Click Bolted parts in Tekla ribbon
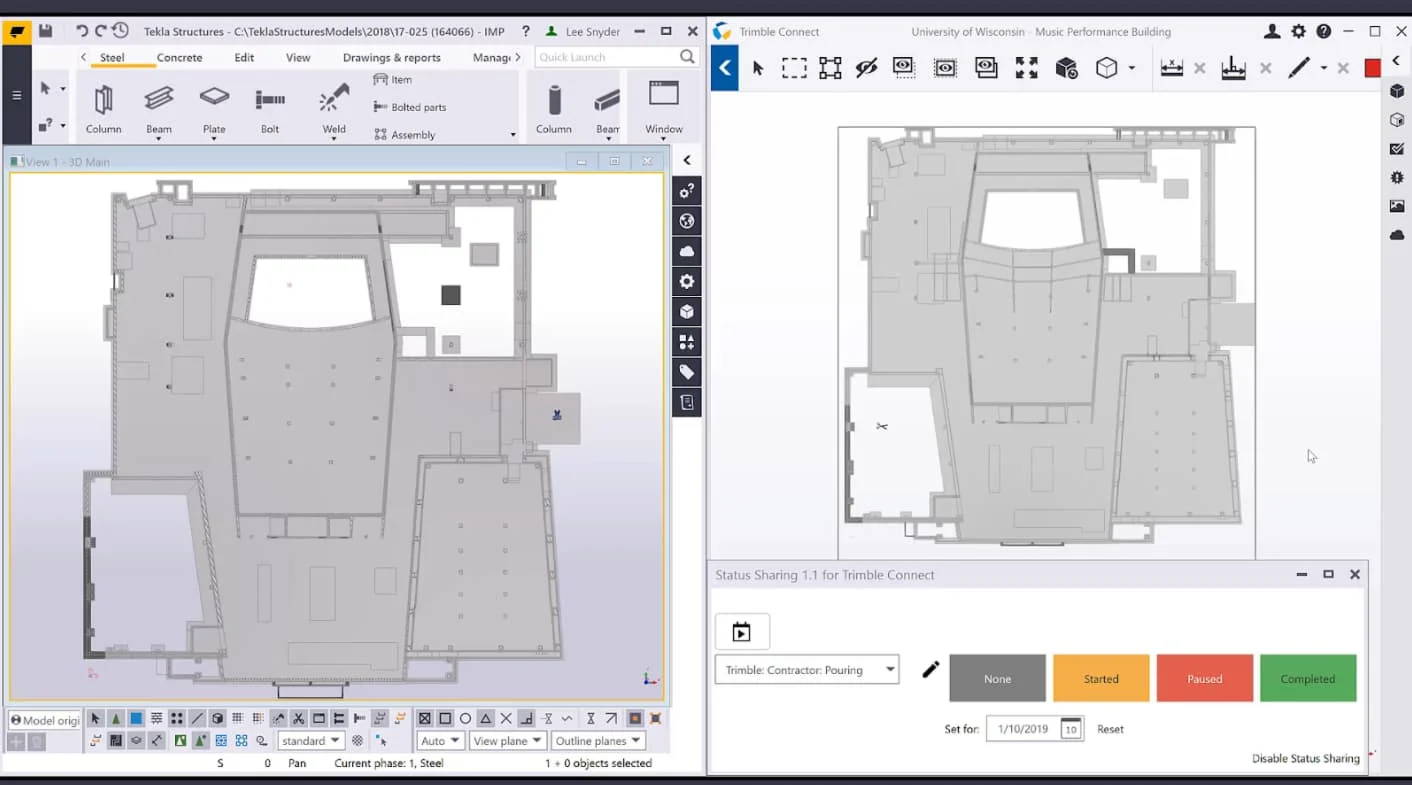The height and width of the screenshot is (785, 1412). [410, 107]
